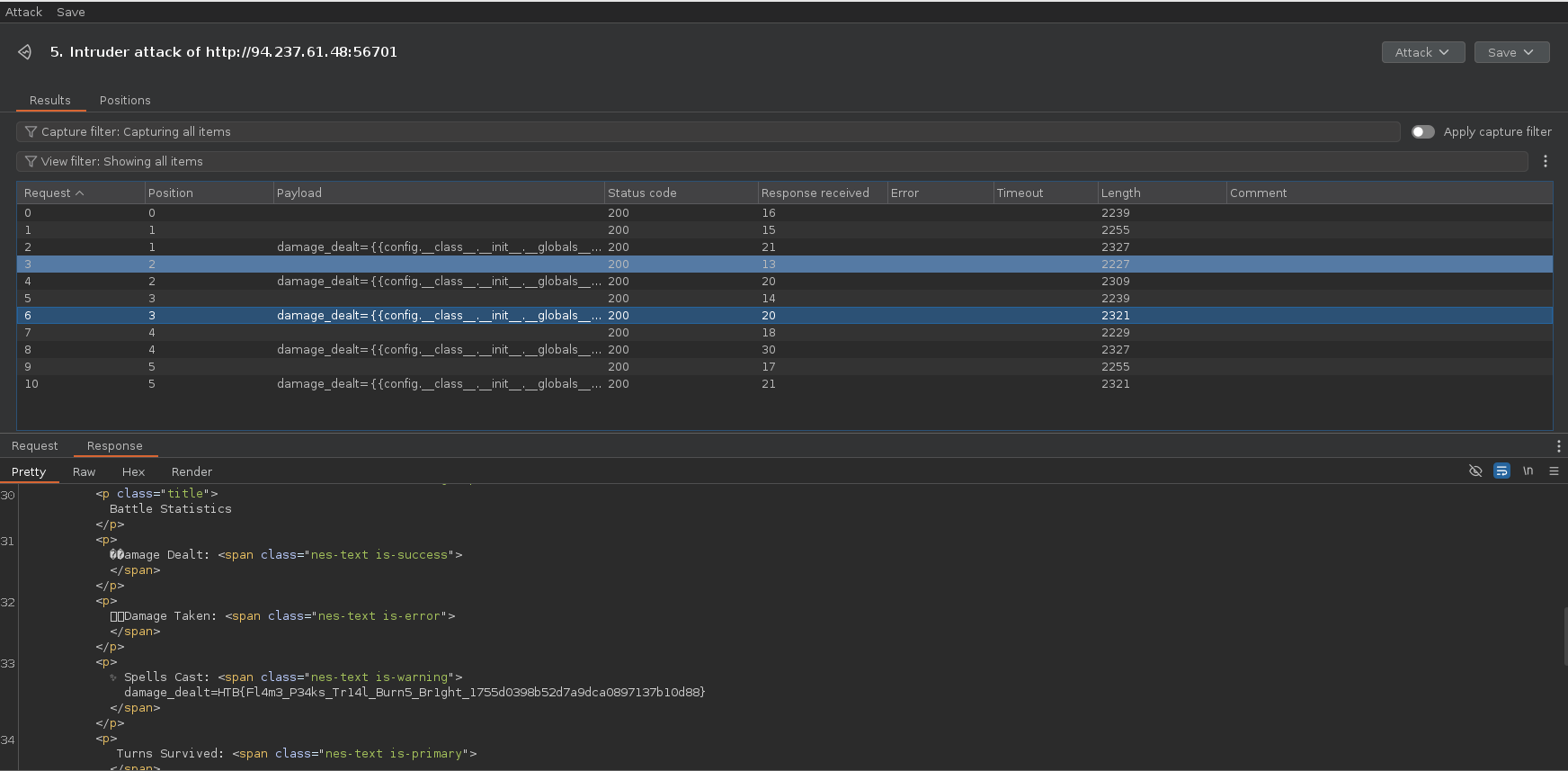
Task: Open the Save menu in menu bar
Action: (x=71, y=12)
